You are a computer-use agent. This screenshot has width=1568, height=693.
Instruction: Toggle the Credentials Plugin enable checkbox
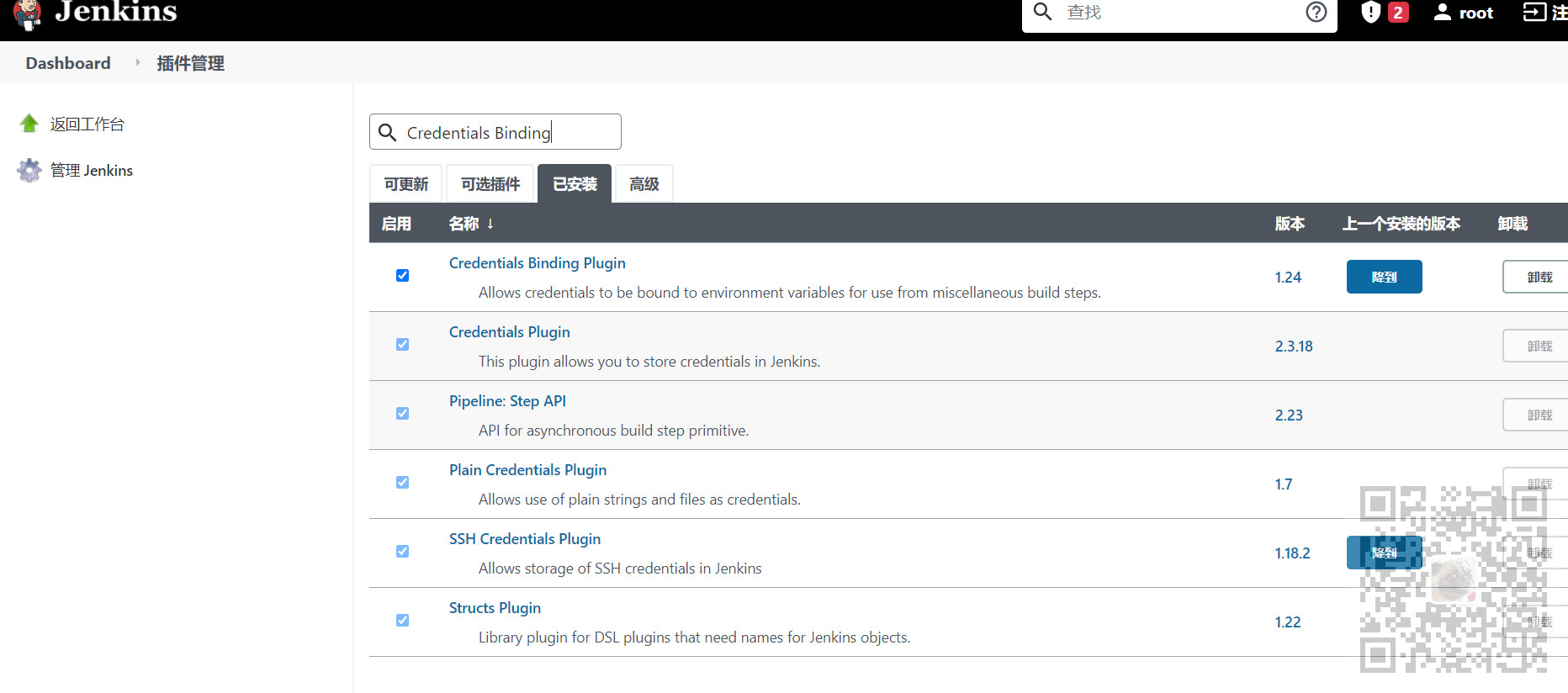coord(402,345)
